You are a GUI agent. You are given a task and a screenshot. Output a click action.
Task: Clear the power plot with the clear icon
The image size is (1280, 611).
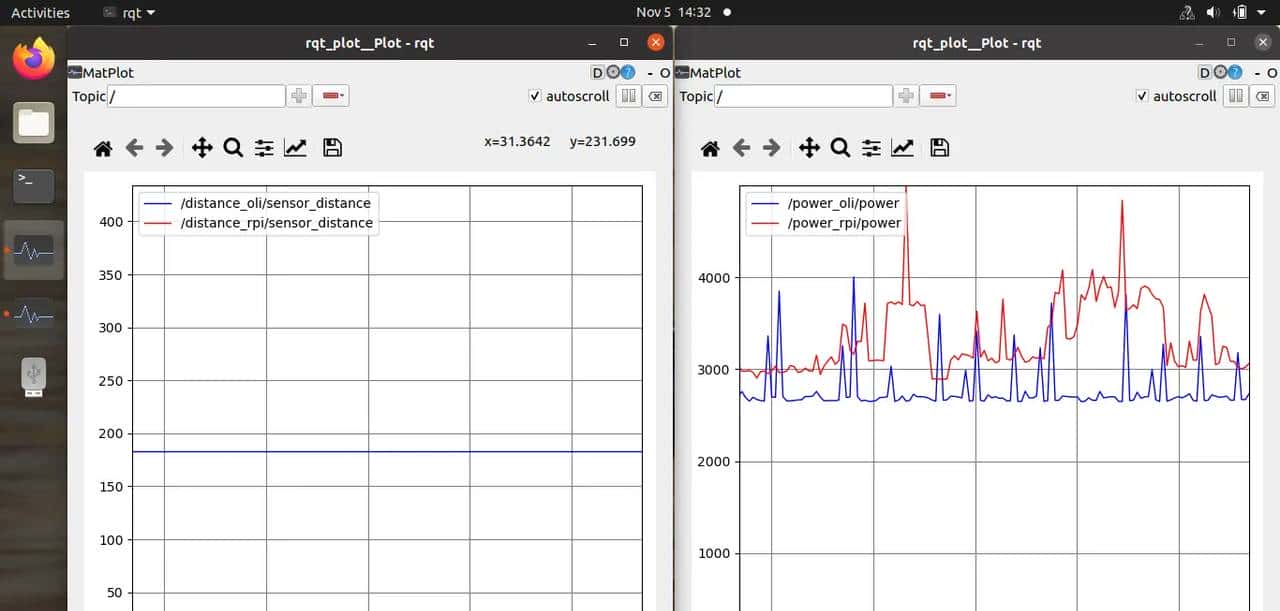tap(1263, 96)
